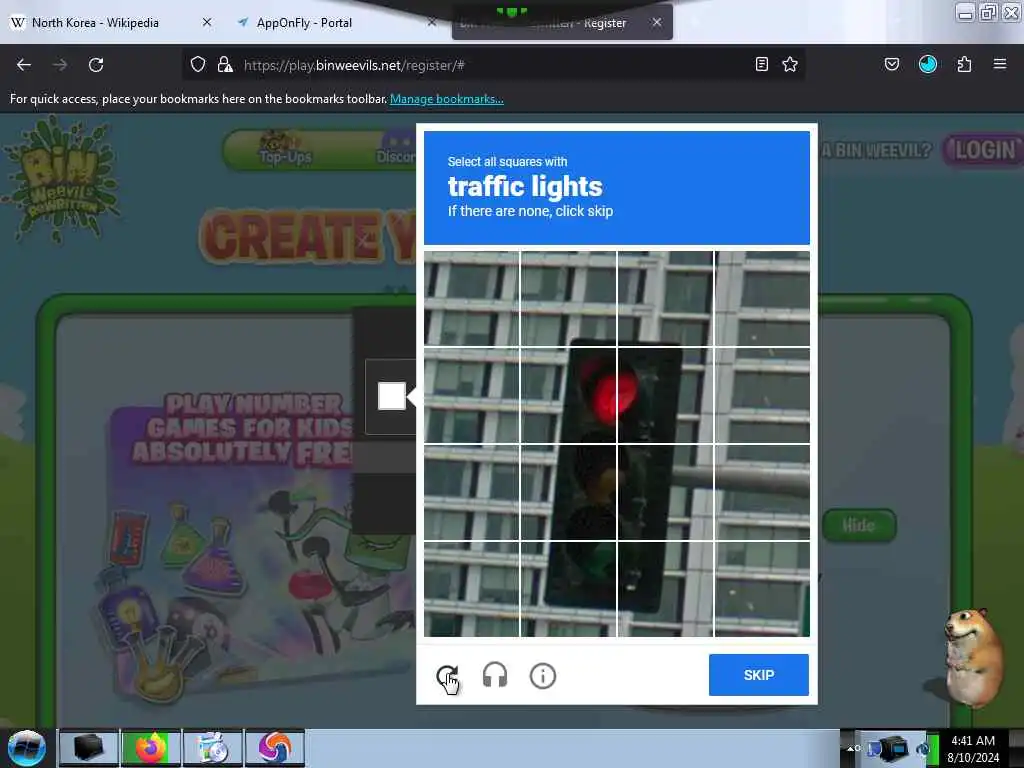Go back to the previous page
Viewport: 1024px width, 768px height.
coord(24,65)
